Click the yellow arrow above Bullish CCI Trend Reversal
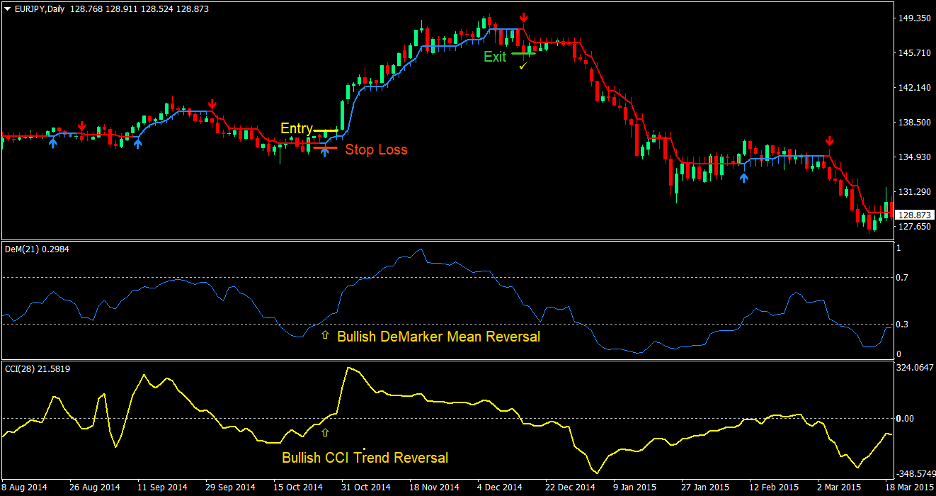This screenshot has height=496, width=936. (x=324, y=433)
